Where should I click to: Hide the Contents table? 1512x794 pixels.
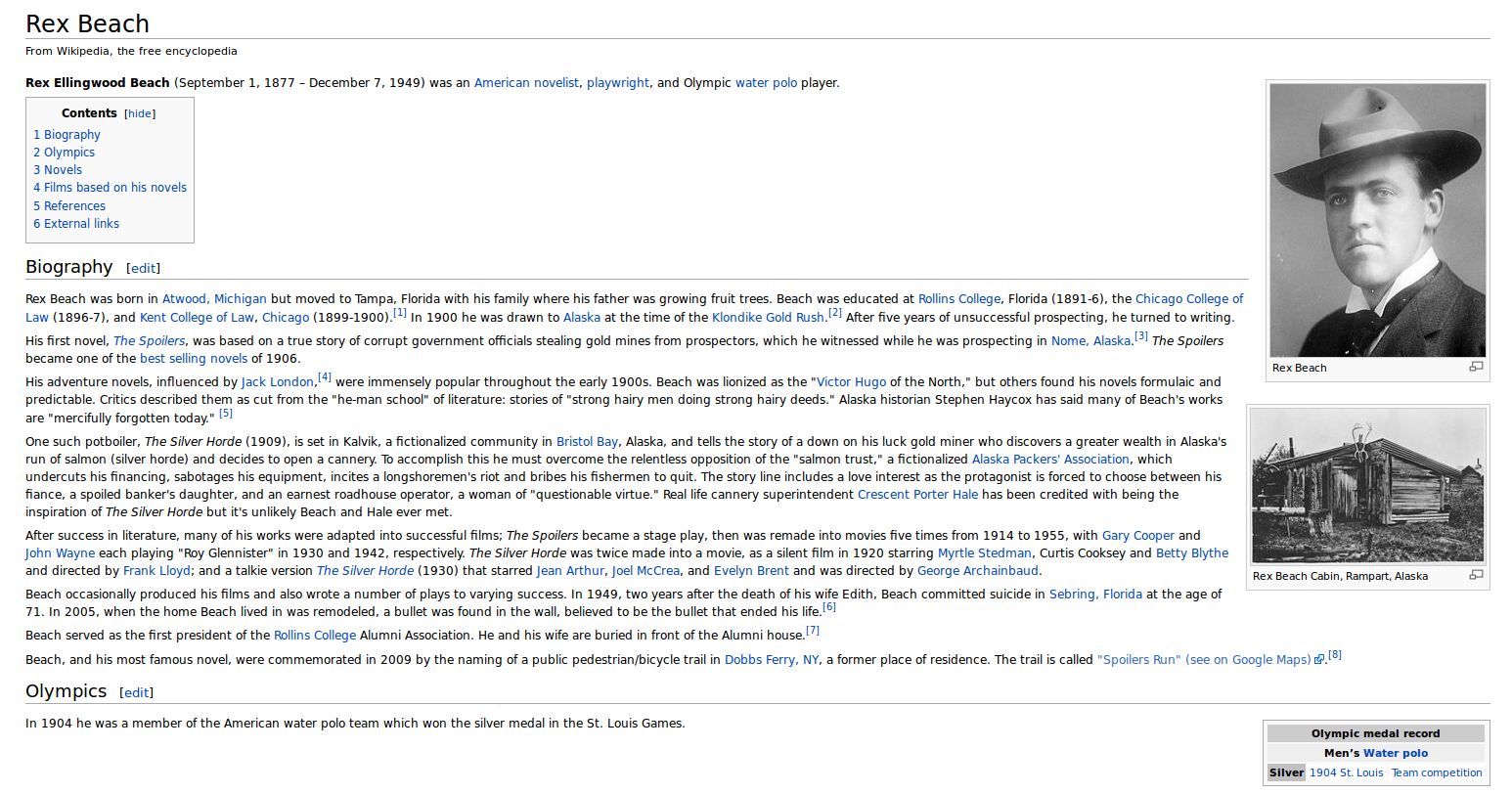[x=140, y=114]
